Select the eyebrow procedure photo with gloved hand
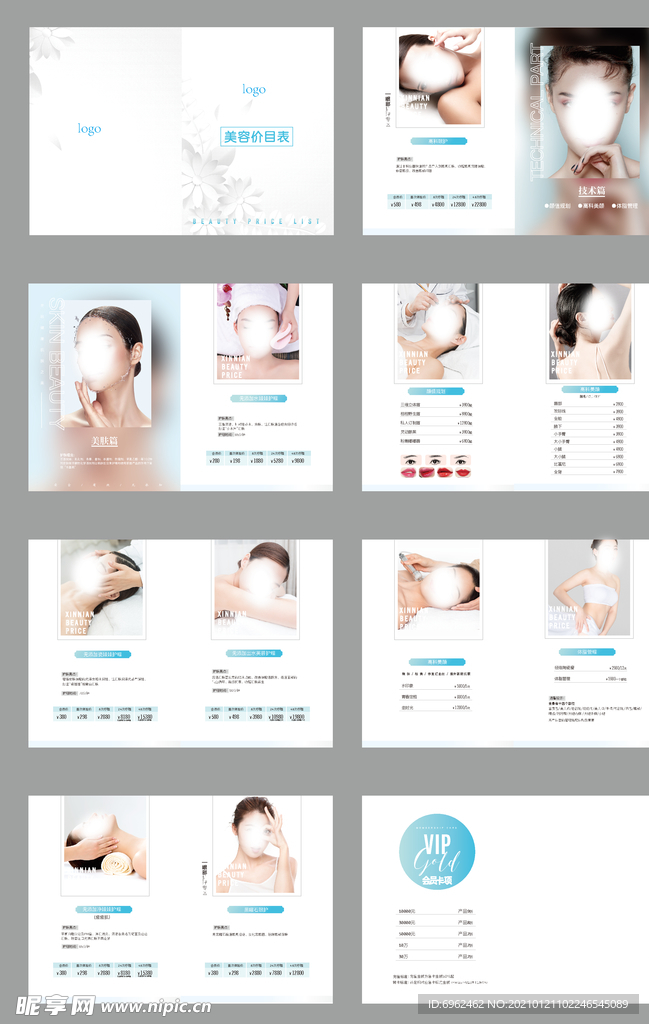Viewport: 649px width, 1024px height. [437, 332]
